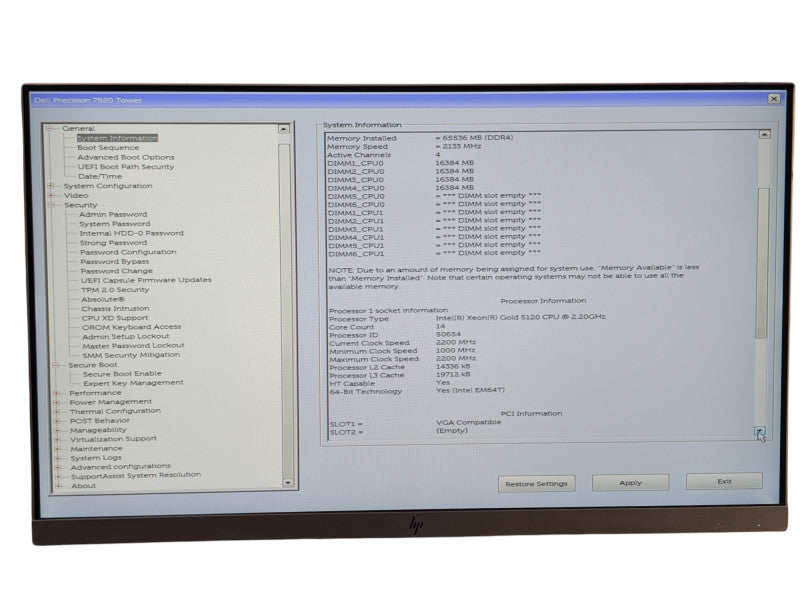Expand the System Configuration node
This screenshot has width=800, height=602.
[x=51, y=186]
